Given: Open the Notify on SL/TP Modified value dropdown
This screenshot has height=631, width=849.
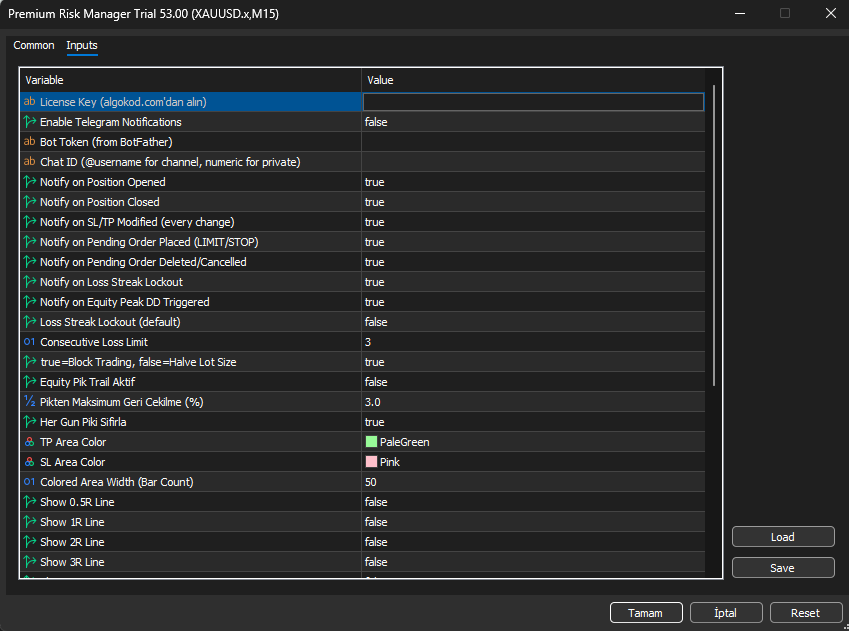Looking at the screenshot, I should click(x=533, y=222).
